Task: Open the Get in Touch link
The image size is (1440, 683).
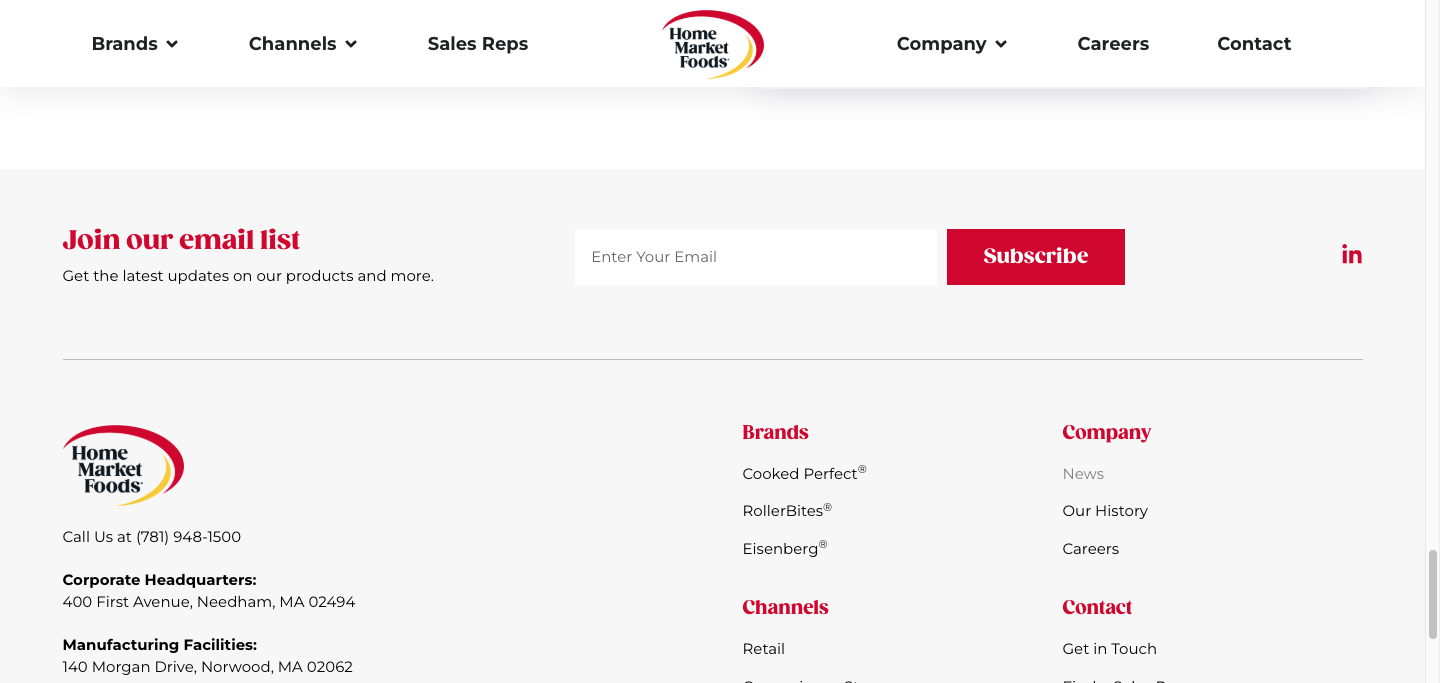Action: [1109, 649]
